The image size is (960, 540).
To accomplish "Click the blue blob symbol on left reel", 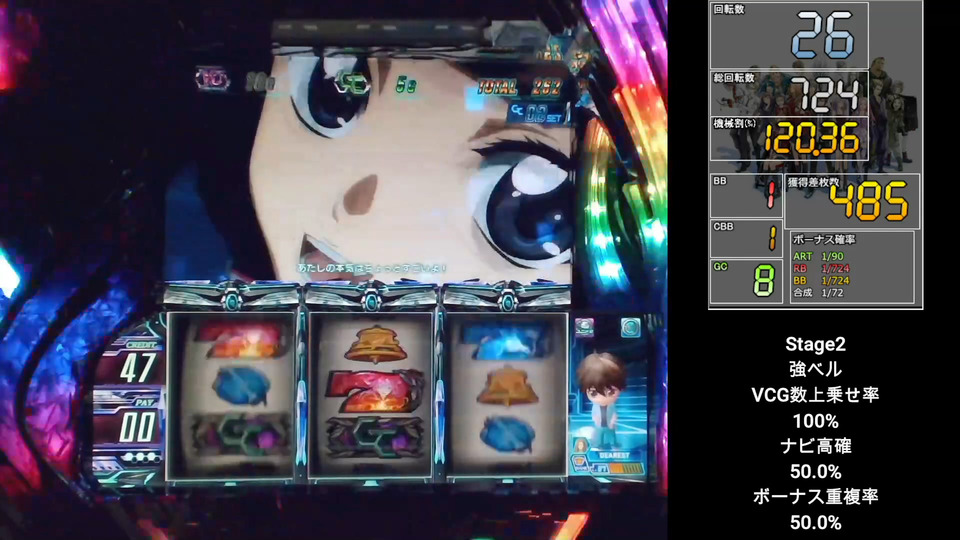I will (x=241, y=385).
